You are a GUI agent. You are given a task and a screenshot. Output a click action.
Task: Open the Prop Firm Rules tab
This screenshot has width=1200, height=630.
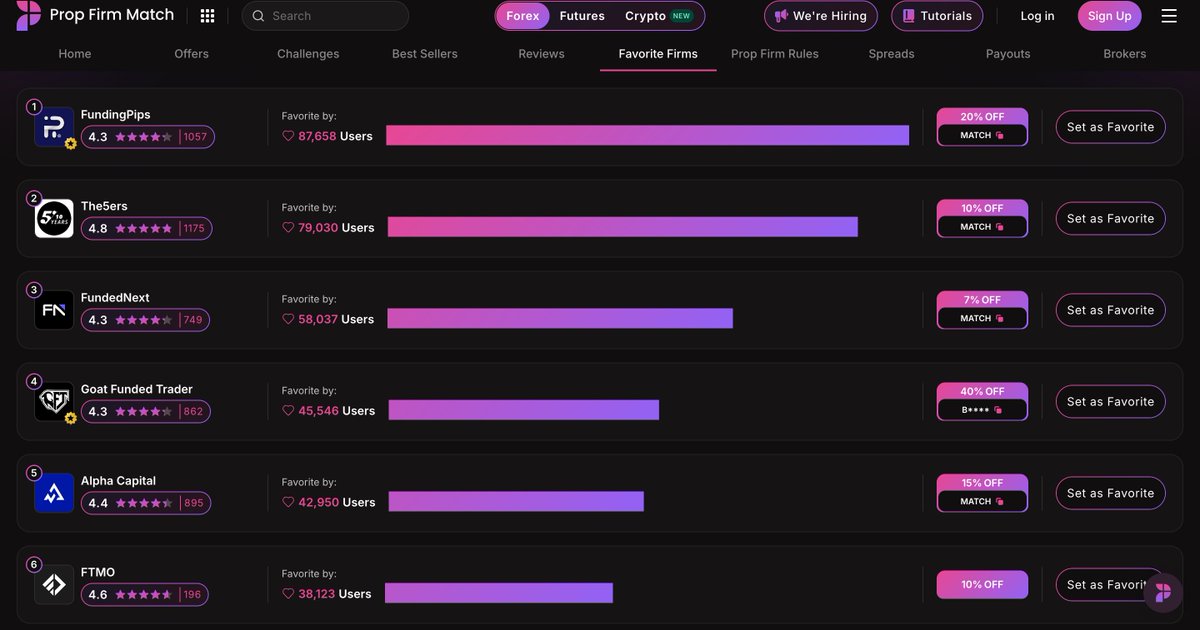point(775,54)
